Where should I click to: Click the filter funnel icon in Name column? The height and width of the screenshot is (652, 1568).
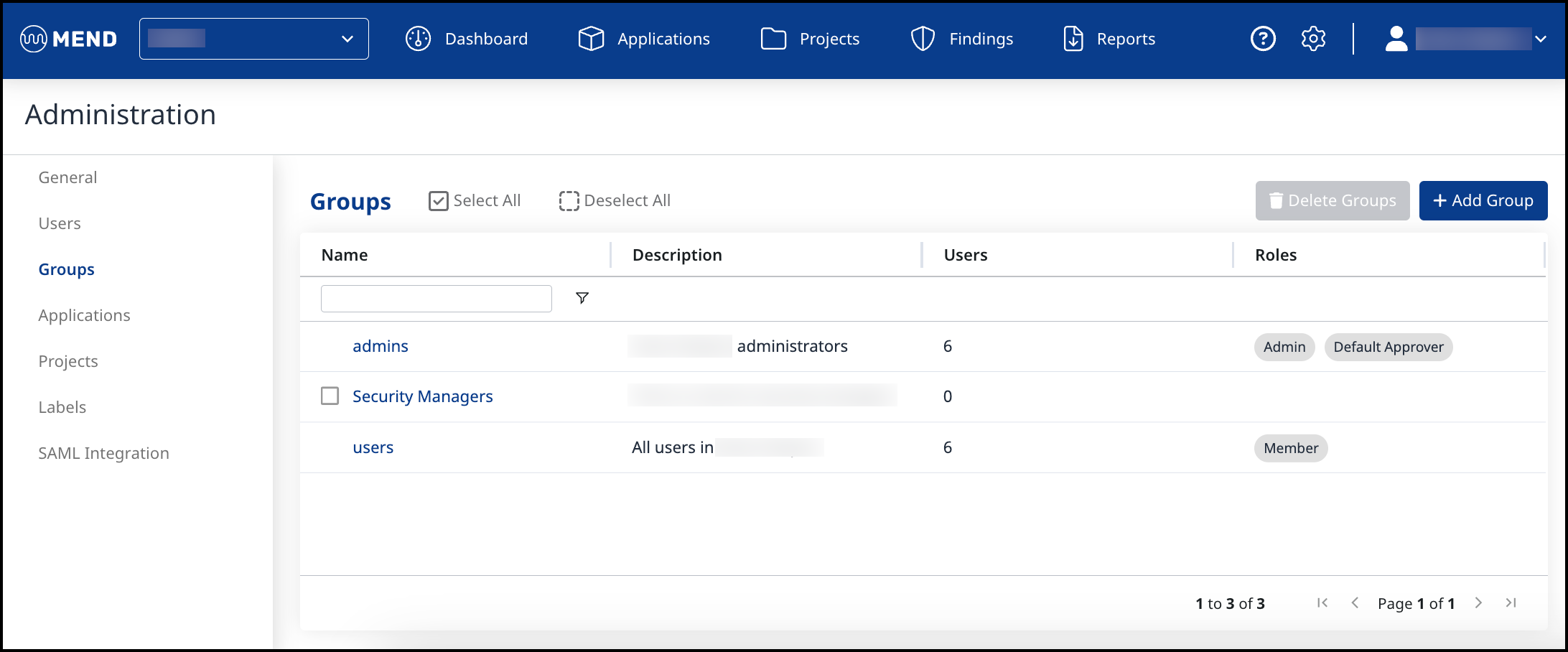coord(582,298)
